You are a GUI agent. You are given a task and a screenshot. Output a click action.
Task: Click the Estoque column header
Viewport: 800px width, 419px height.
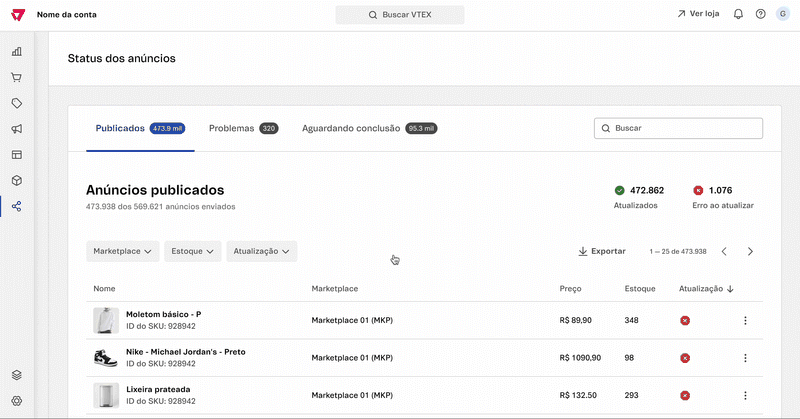(x=640, y=289)
